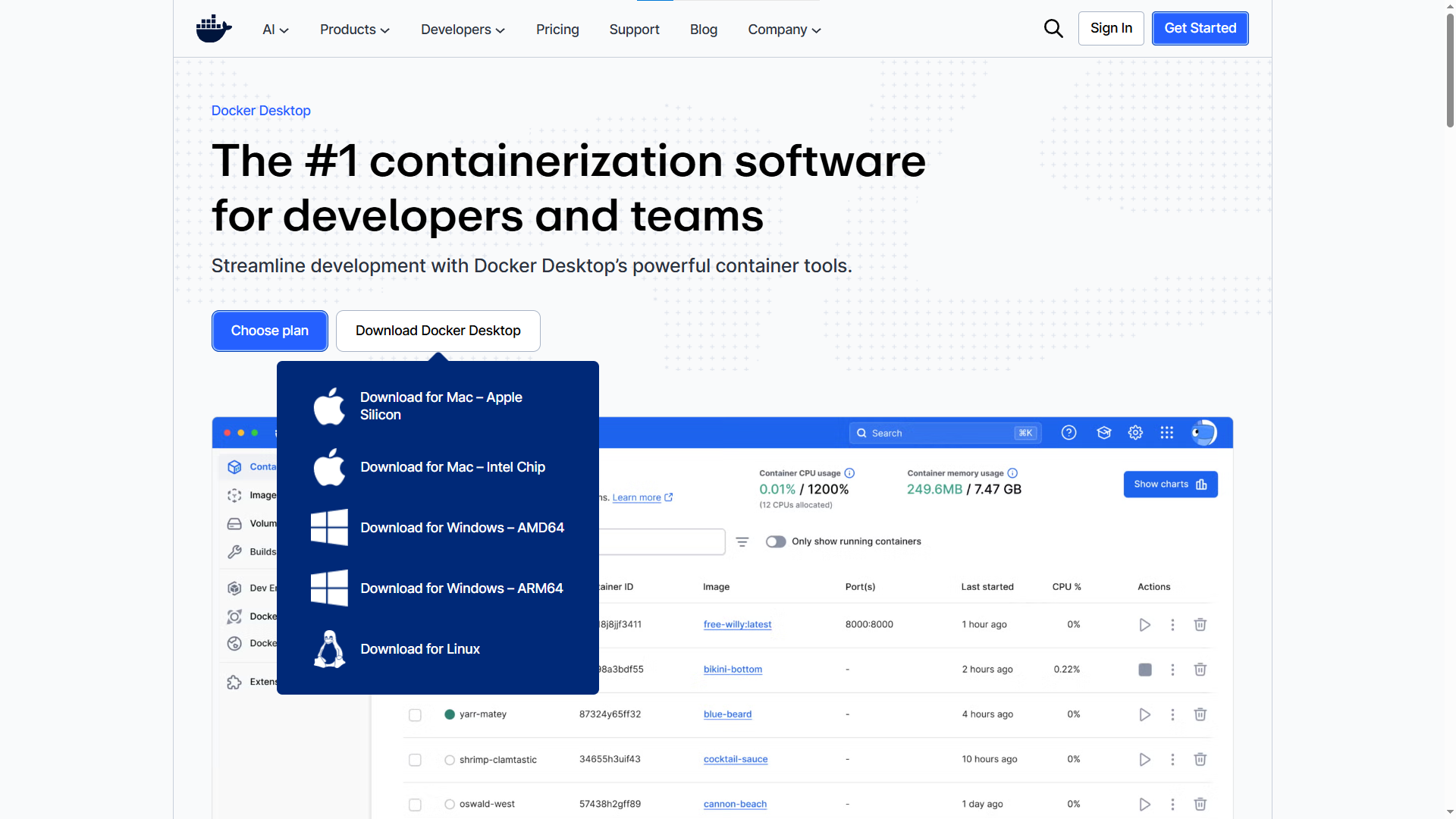The height and width of the screenshot is (819, 1456).
Task: Click the shrimp-clamtastic container name
Action: (497, 760)
